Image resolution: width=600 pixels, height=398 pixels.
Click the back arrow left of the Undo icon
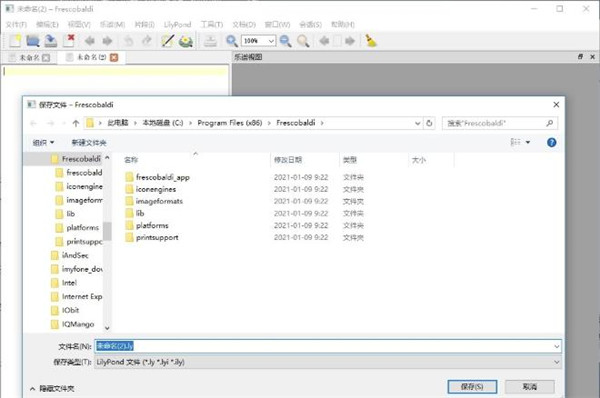click(90, 41)
